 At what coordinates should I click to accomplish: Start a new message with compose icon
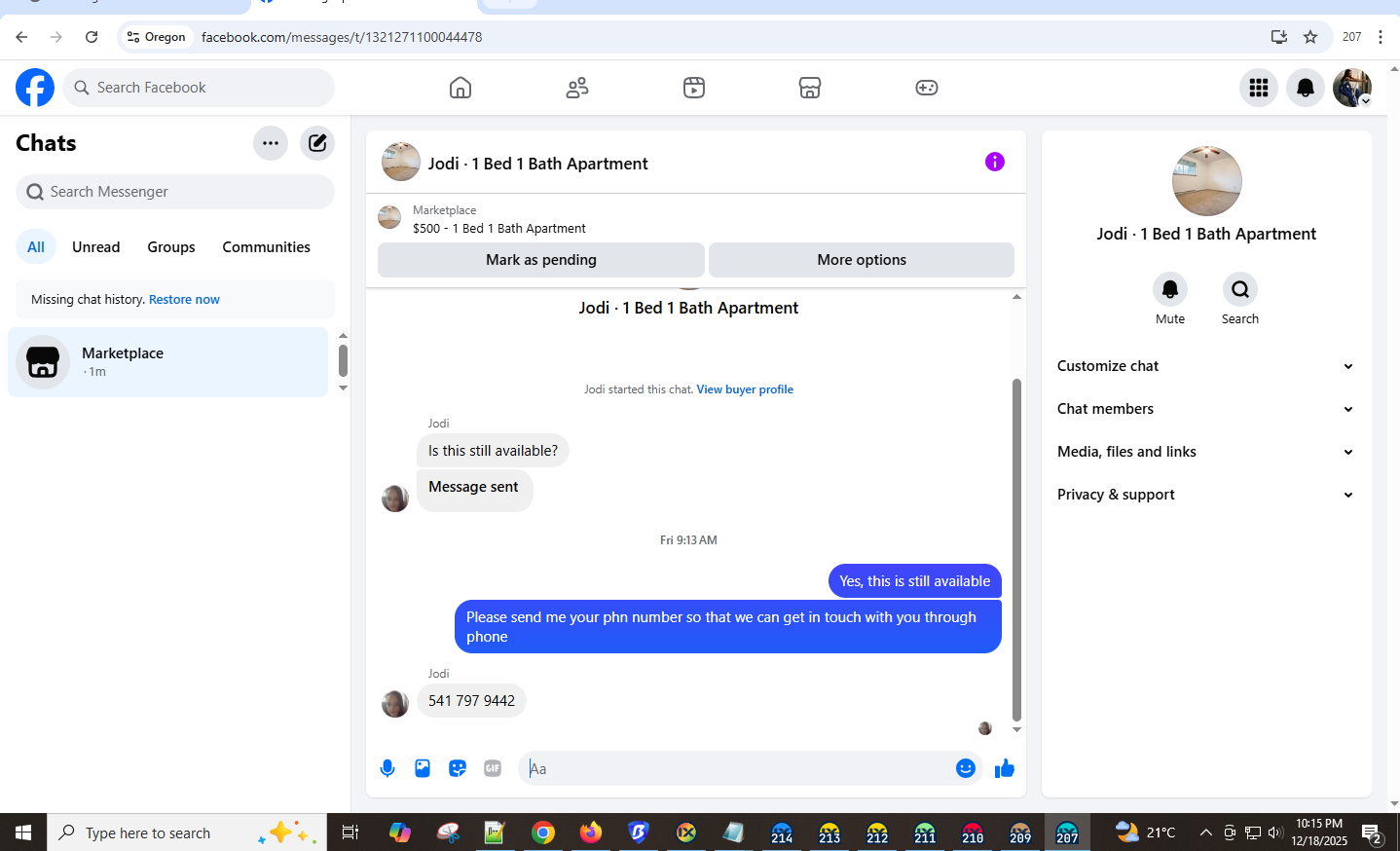(x=317, y=143)
